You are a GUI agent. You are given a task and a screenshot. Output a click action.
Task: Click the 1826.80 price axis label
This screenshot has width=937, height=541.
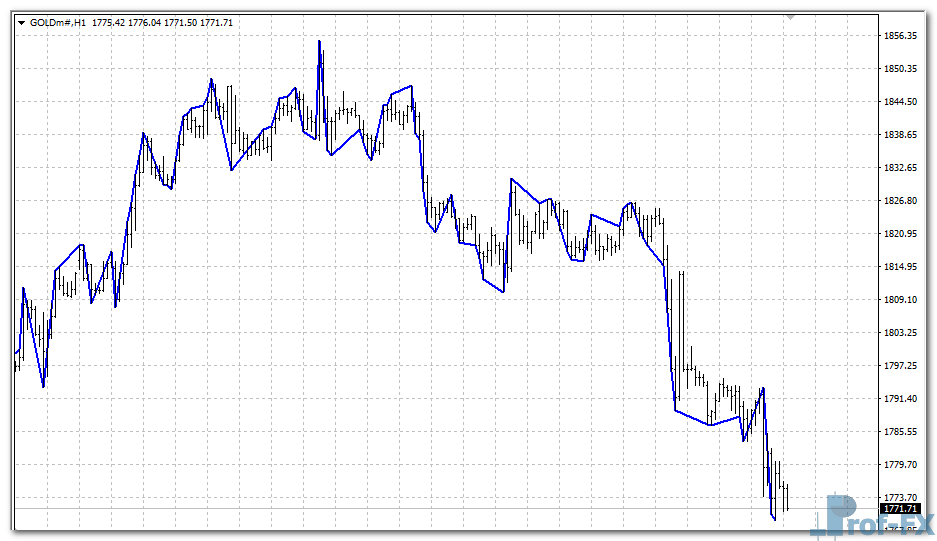(900, 201)
